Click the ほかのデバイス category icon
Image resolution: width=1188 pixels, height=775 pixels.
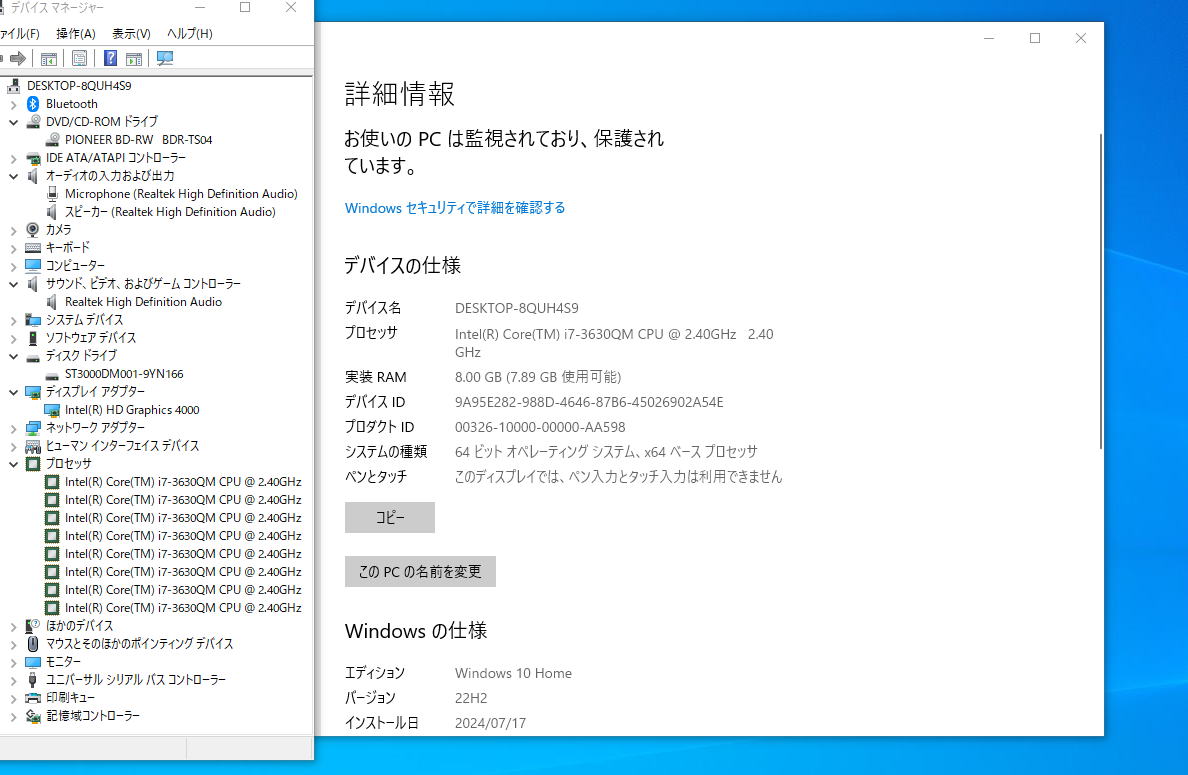[33, 626]
